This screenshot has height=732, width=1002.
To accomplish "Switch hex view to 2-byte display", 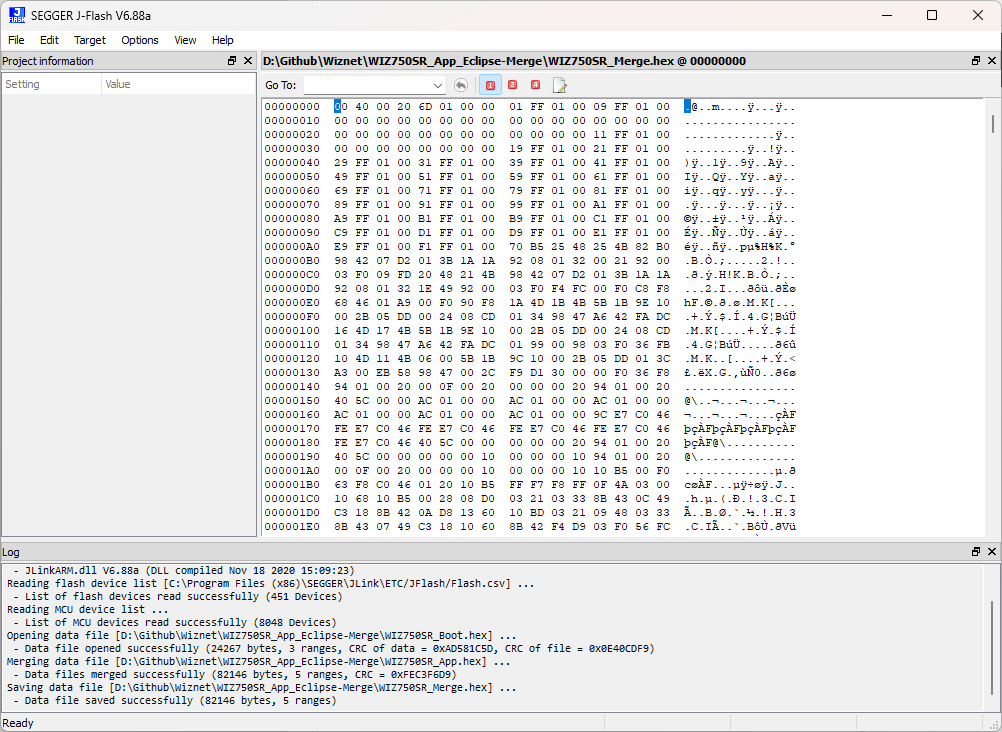I will click(513, 85).
